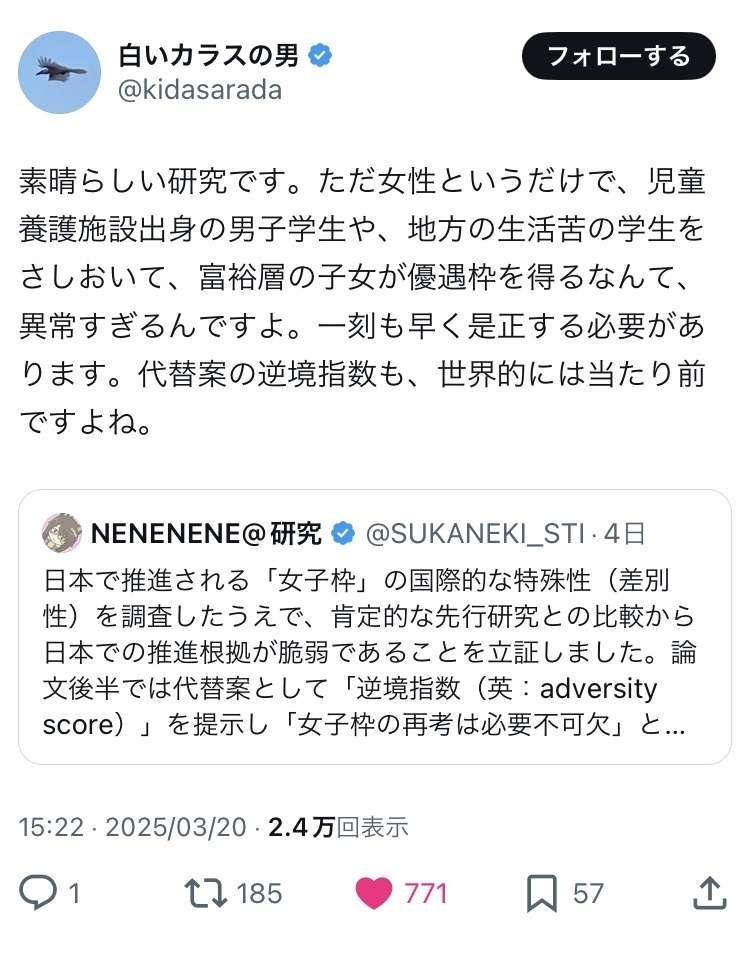The width and height of the screenshot is (750, 956).
Task: Click the quoted author name NENENENE@研究
Action: coord(206,534)
